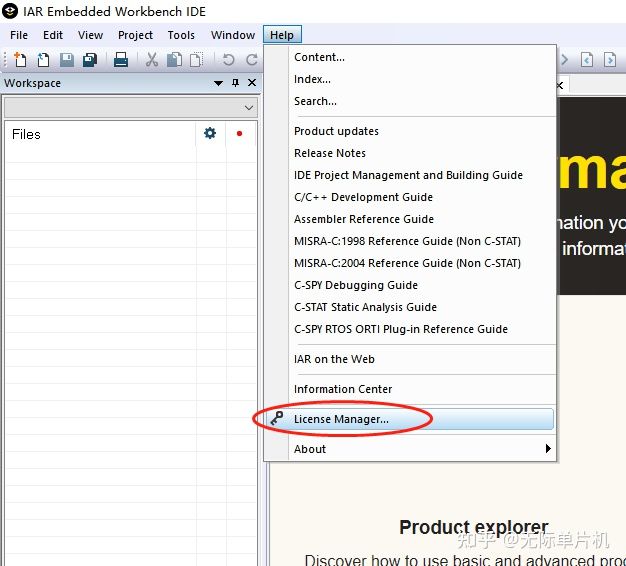626x566 pixels.
Task: Pin the Workspace panel
Action: 236,83
